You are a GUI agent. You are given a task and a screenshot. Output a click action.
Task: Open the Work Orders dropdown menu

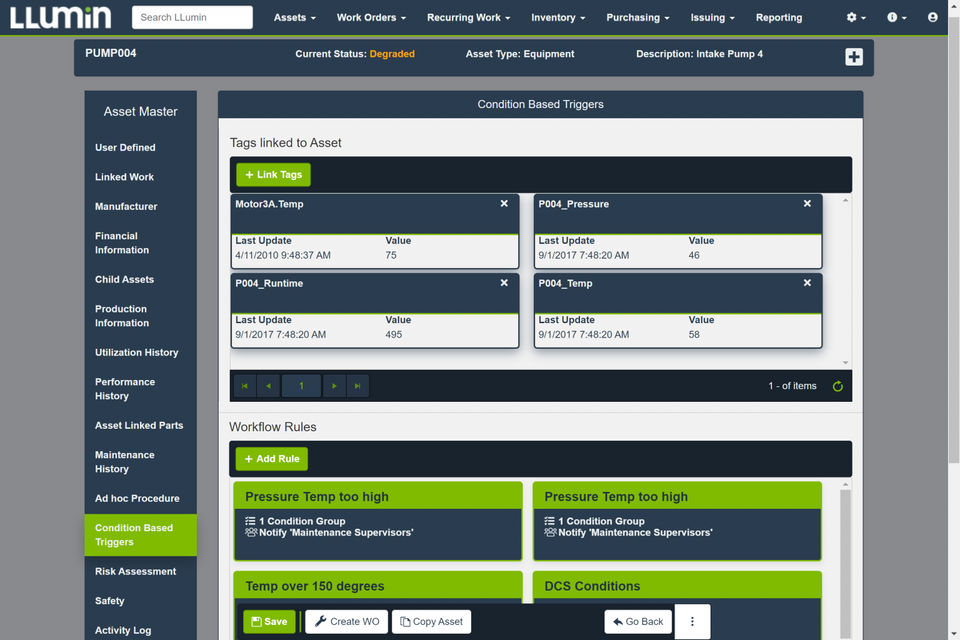click(x=371, y=18)
